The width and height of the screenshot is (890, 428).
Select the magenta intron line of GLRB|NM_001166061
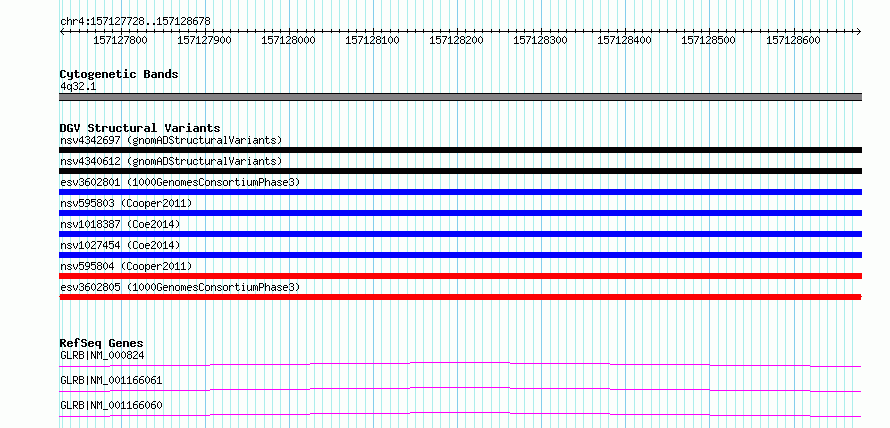(x=460, y=389)
